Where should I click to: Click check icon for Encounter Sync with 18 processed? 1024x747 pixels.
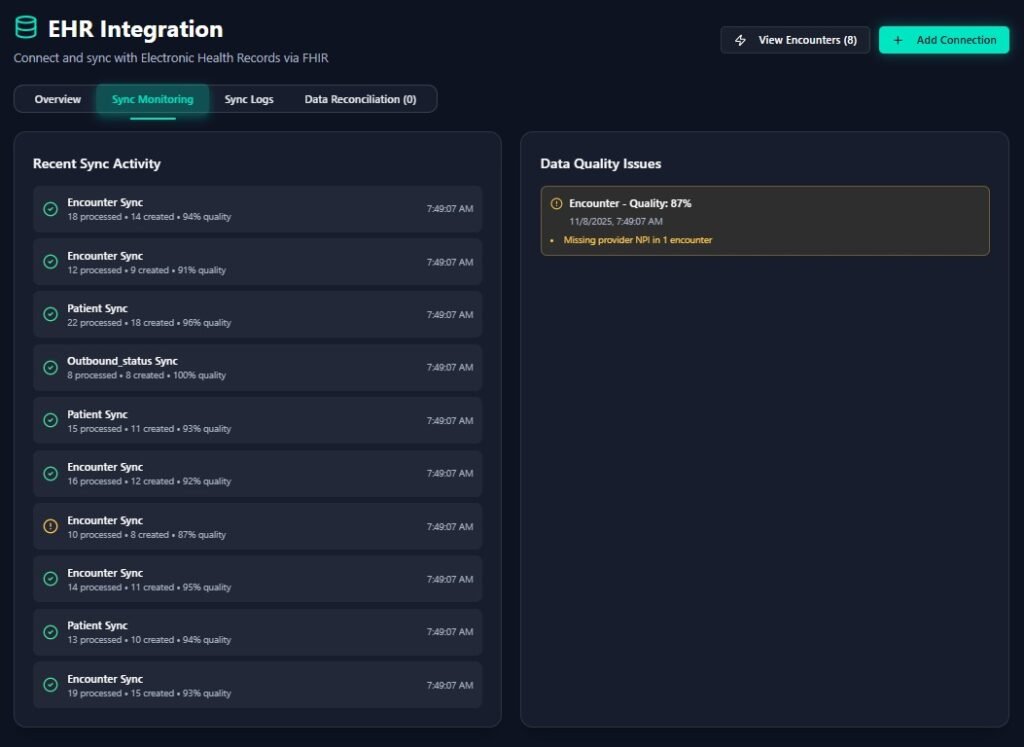pos(51,209)
